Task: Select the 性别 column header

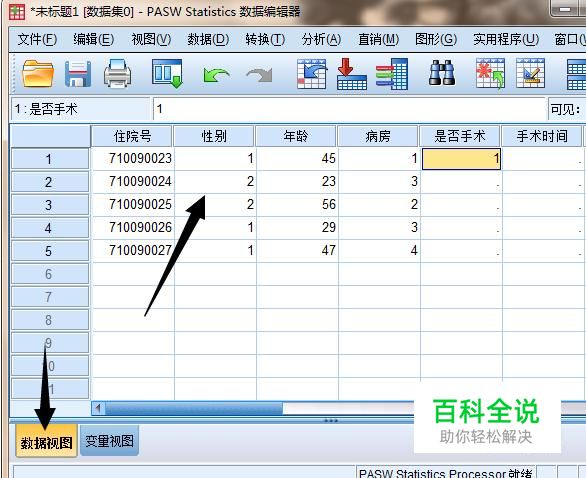Action: (x=214, y=136)
